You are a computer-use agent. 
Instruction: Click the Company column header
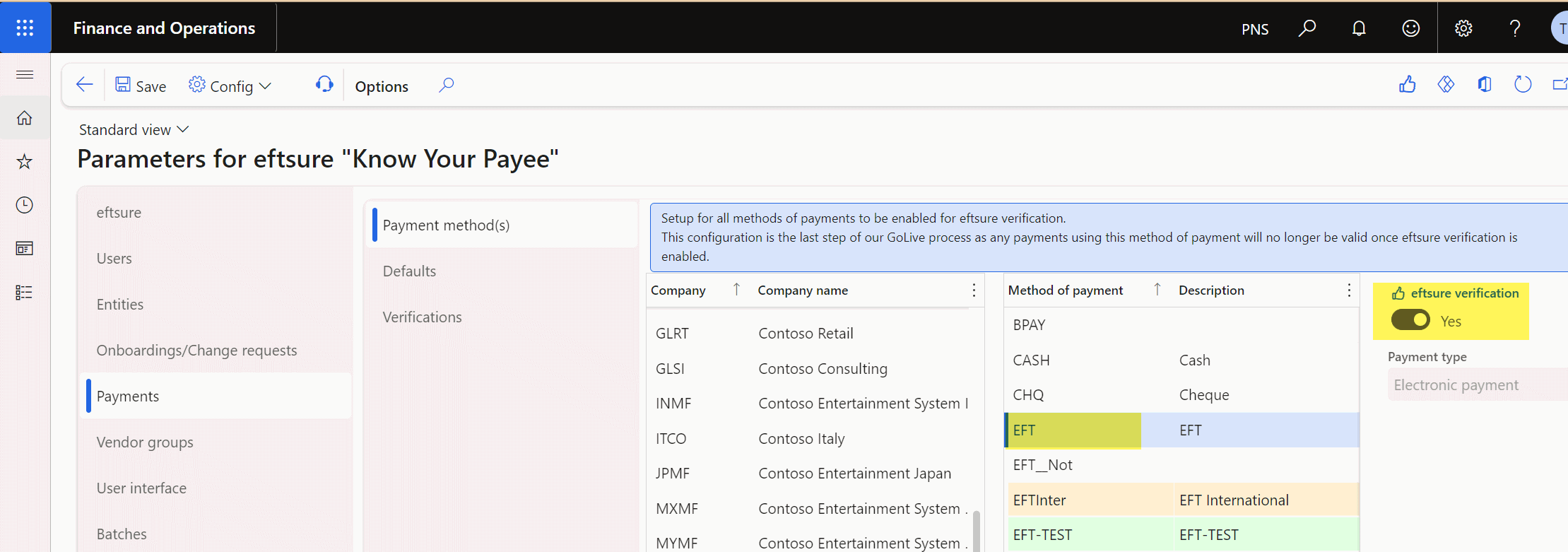(x=678, y=290)
